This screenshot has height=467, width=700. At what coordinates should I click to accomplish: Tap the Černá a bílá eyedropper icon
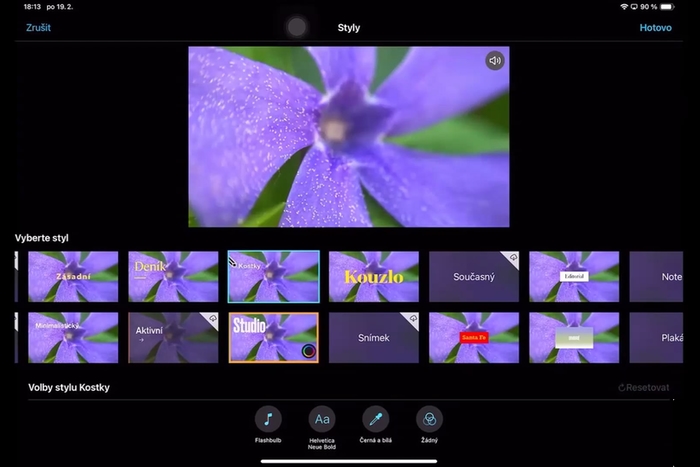(376, 419)
